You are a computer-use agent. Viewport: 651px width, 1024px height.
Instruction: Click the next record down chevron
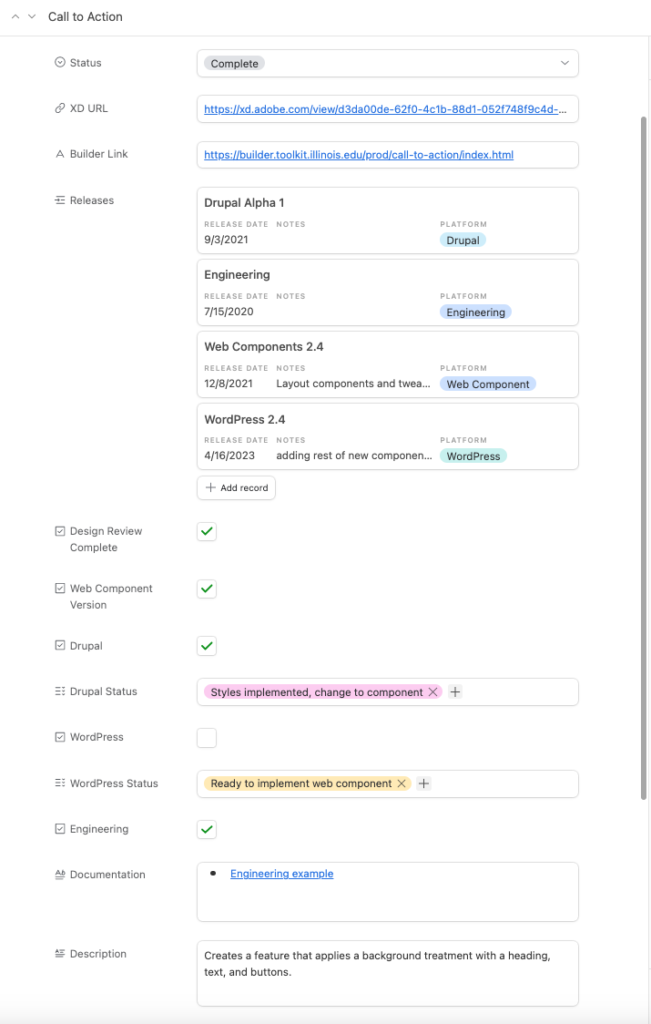click(33, 17)
